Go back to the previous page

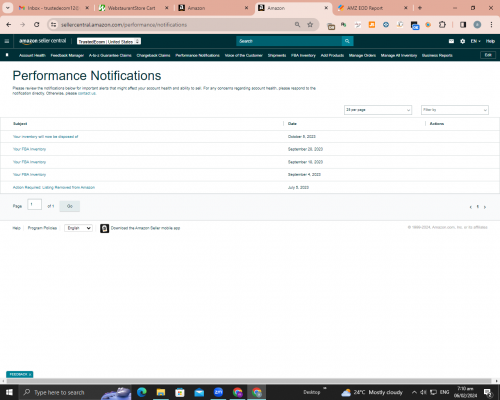9,25
